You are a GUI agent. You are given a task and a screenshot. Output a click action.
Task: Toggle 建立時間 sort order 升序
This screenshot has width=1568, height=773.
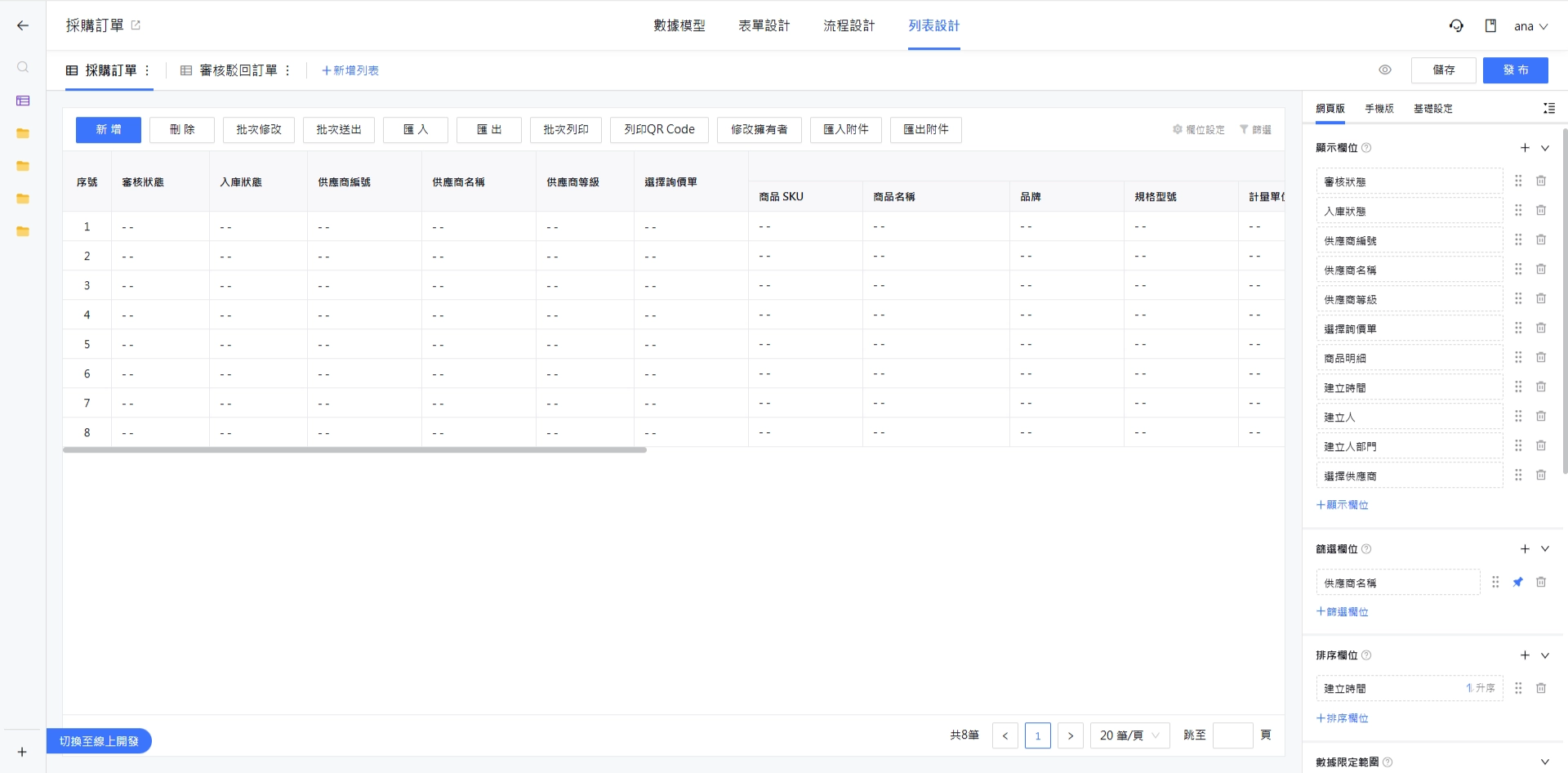1481,688
